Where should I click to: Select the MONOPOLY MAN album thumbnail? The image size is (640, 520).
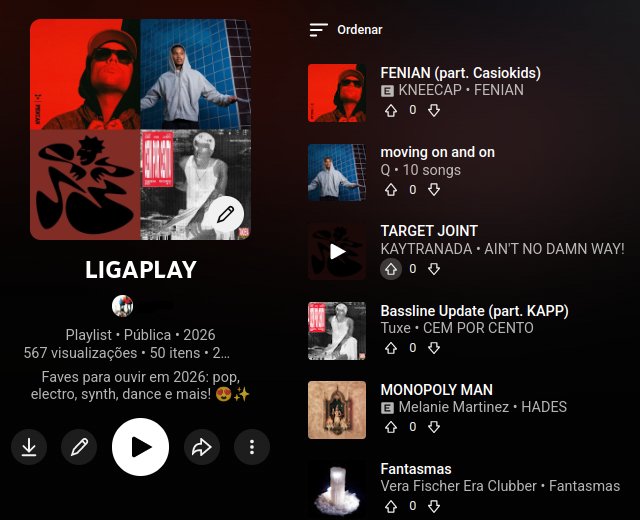(x=337, y=410)
